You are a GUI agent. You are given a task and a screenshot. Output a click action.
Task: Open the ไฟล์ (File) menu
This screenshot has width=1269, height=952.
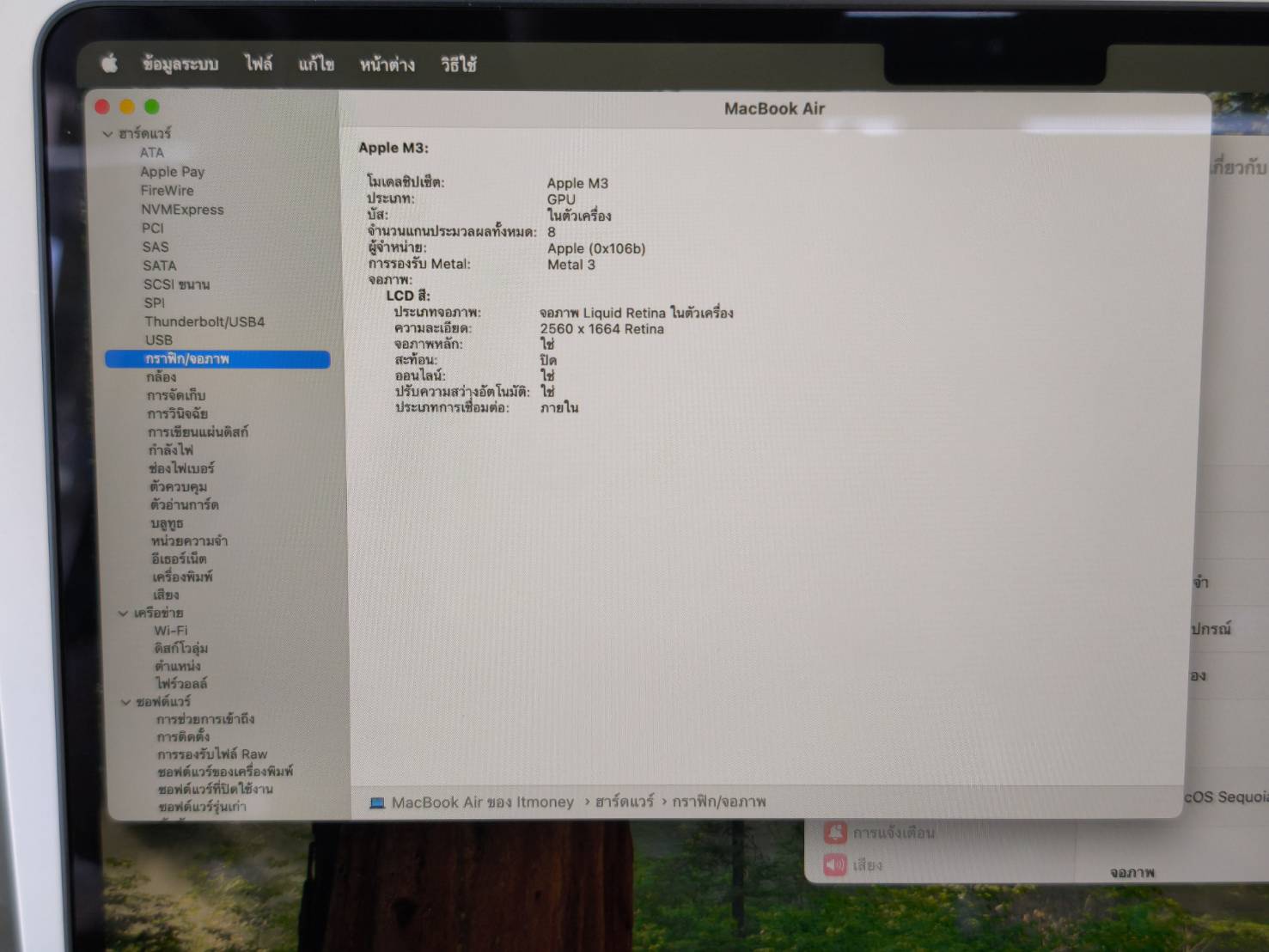(258, 64)
